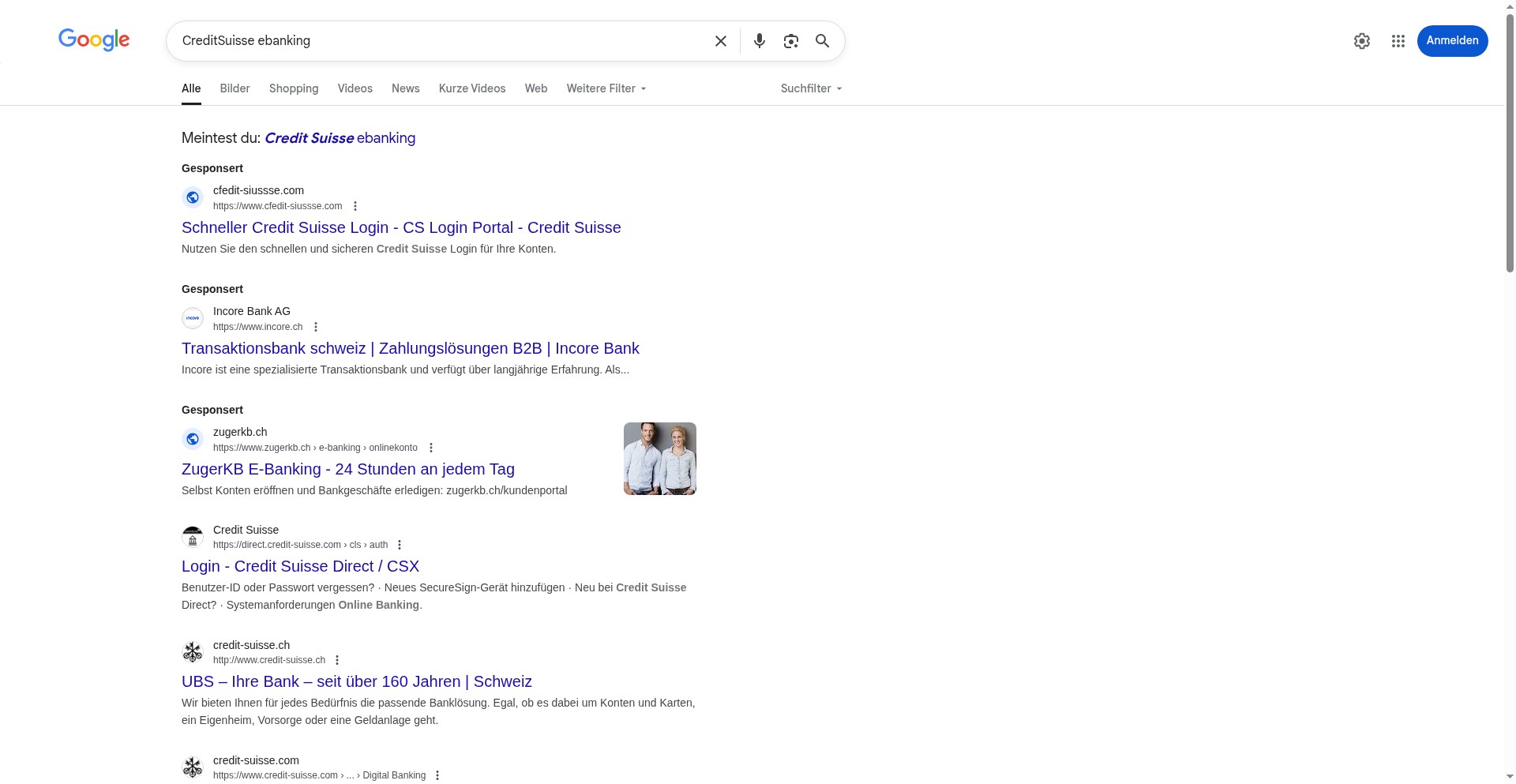Switch to the News tab
Image resolution: width=1516 pixels, height=784 pixels.
click(x=406, y=88)
